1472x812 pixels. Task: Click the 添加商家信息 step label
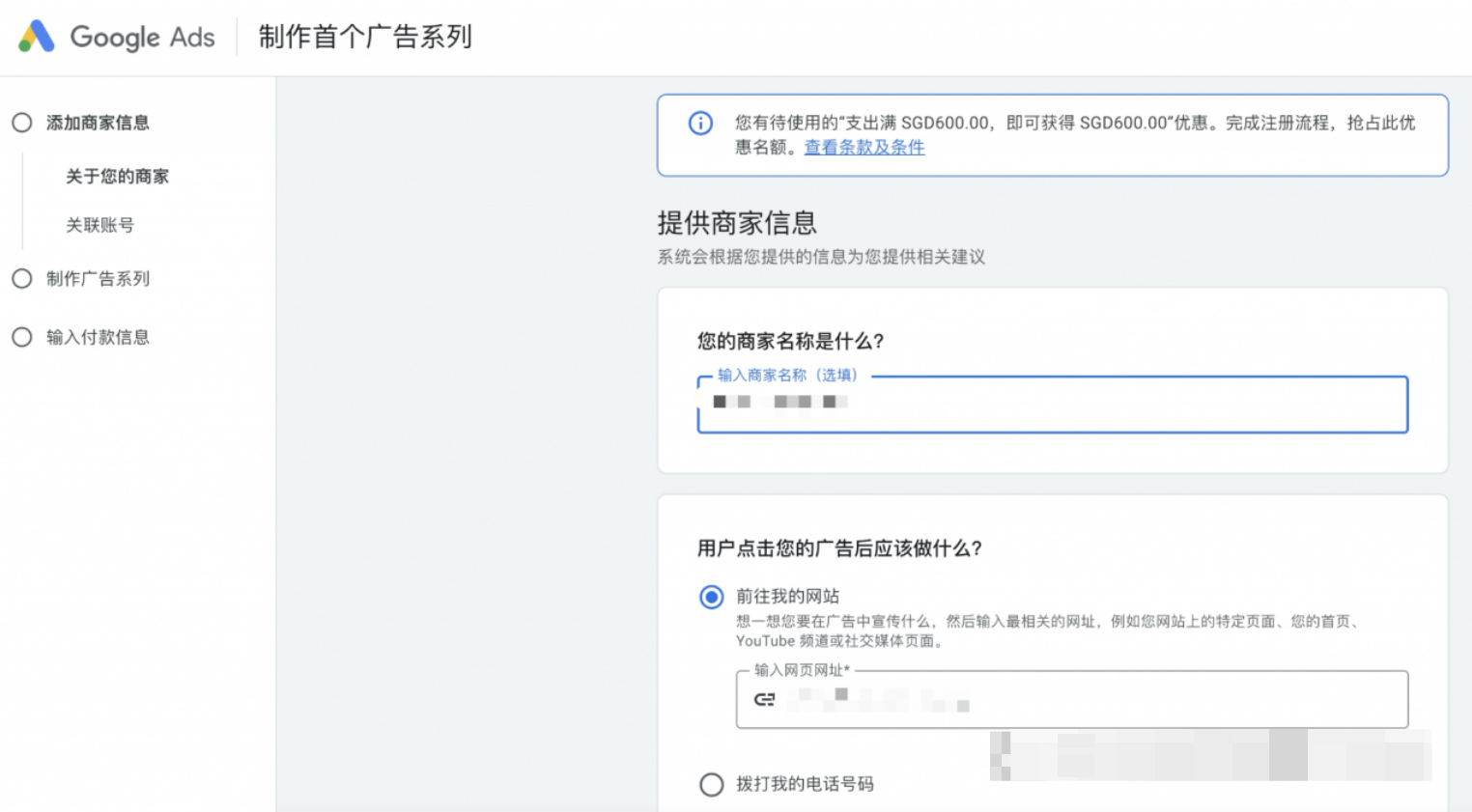[98, 123]
